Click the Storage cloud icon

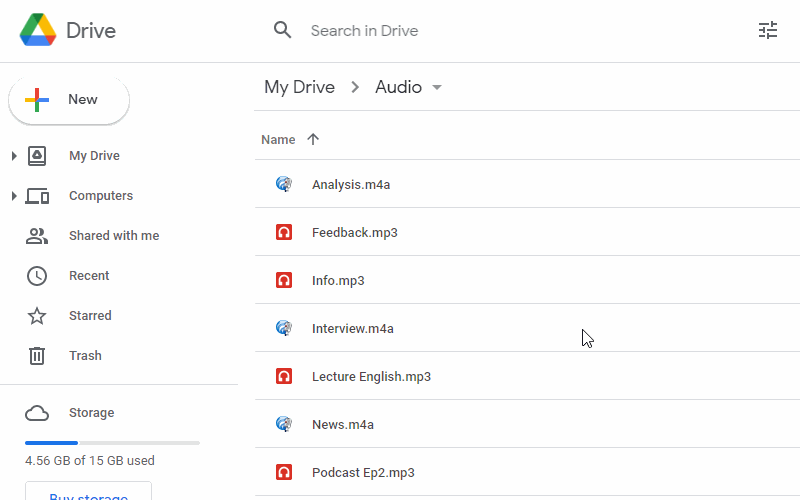(x=37, y=413)
